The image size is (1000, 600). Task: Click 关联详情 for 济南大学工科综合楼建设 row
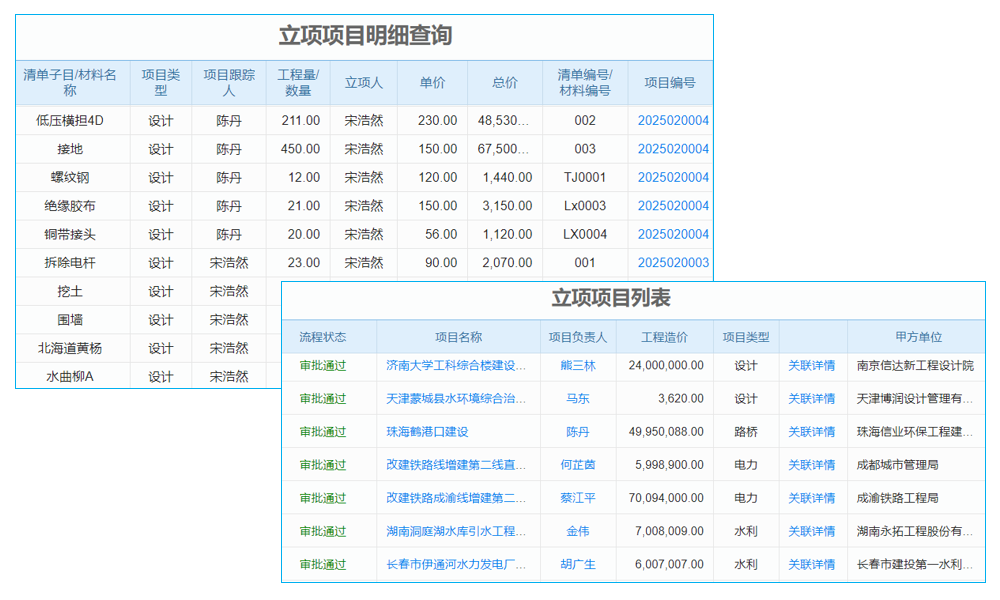pos(813,366)
